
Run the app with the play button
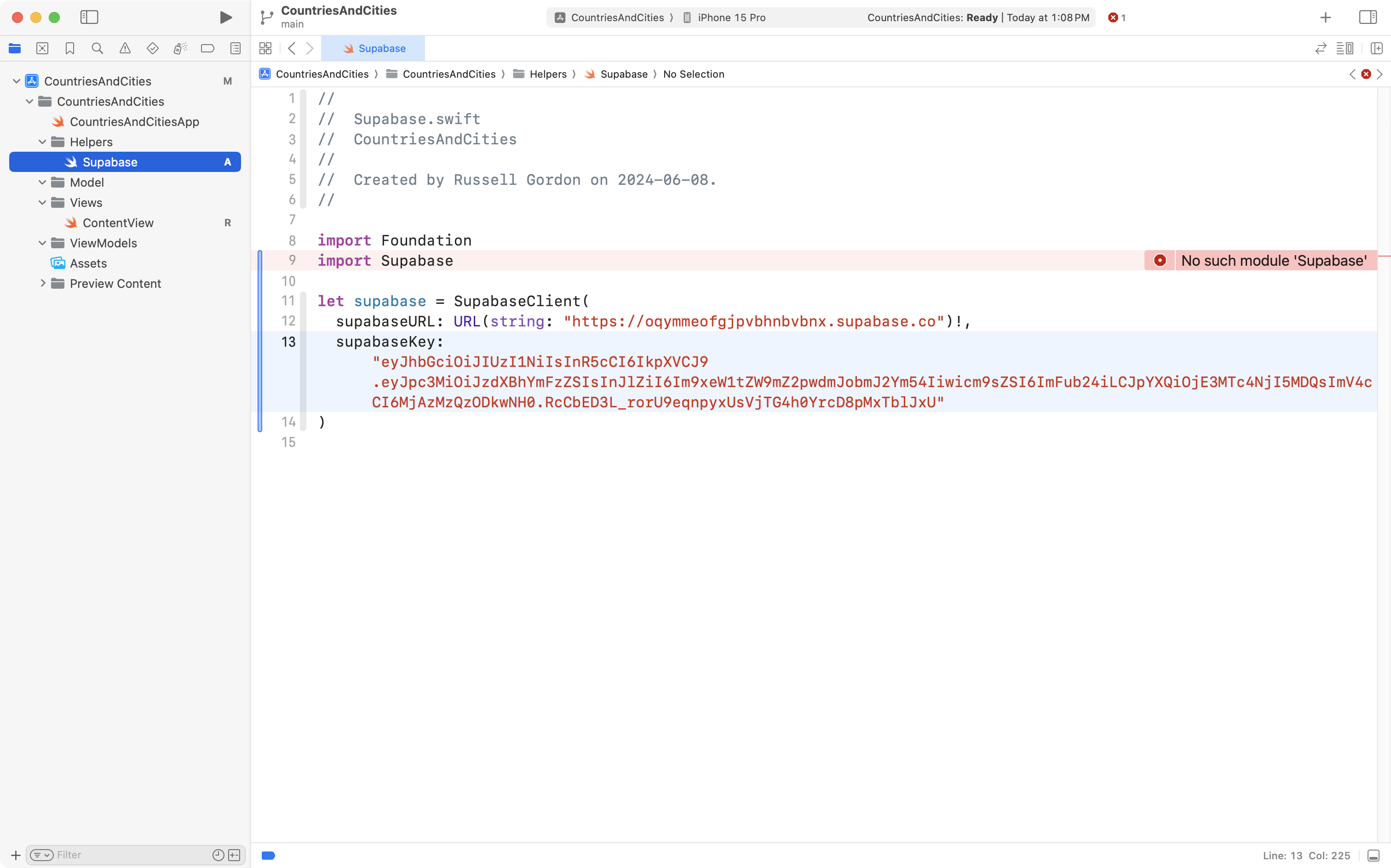225,17
